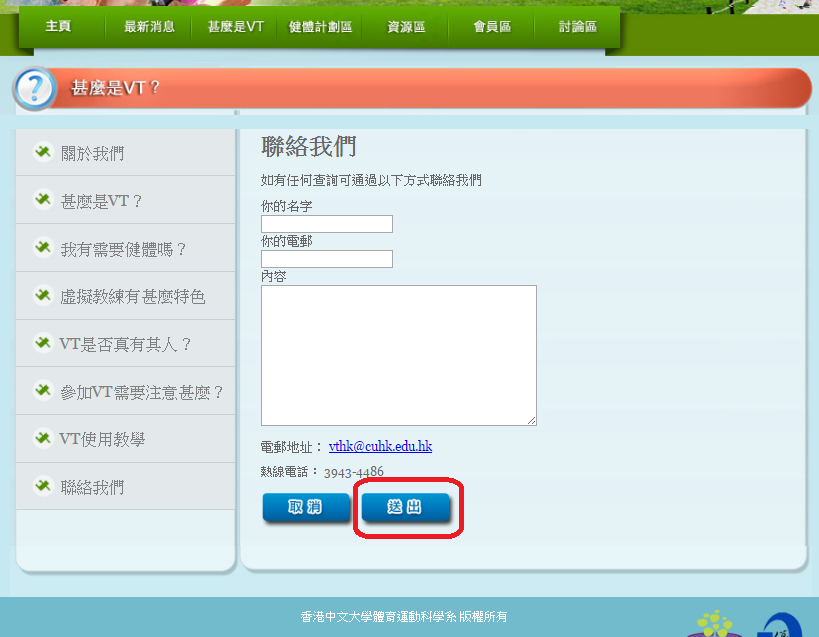
Task: Click the icon next to 我有需要健體嗎？
Action: tap(42, 248)
